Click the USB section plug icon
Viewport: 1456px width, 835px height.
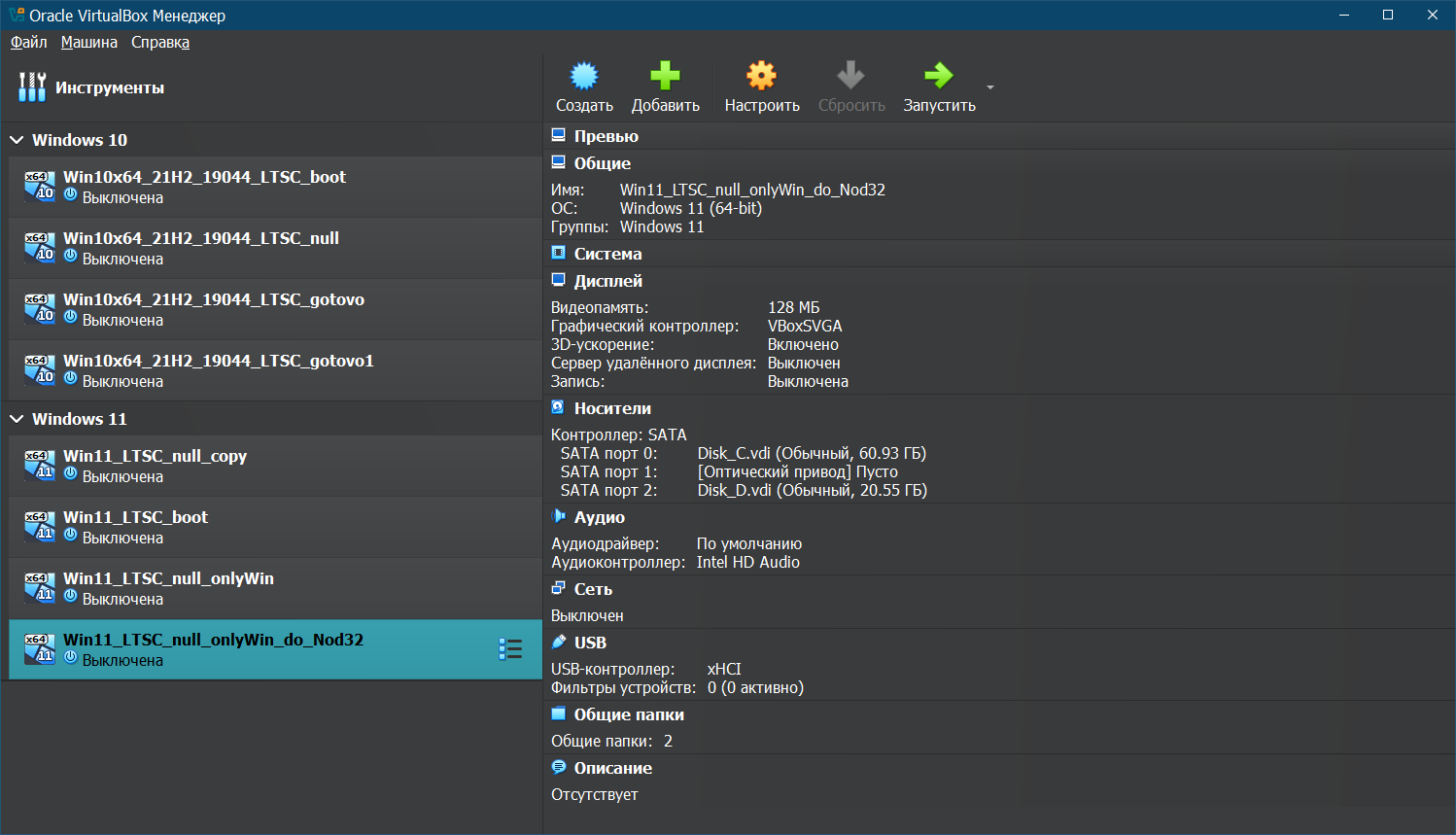558,642
